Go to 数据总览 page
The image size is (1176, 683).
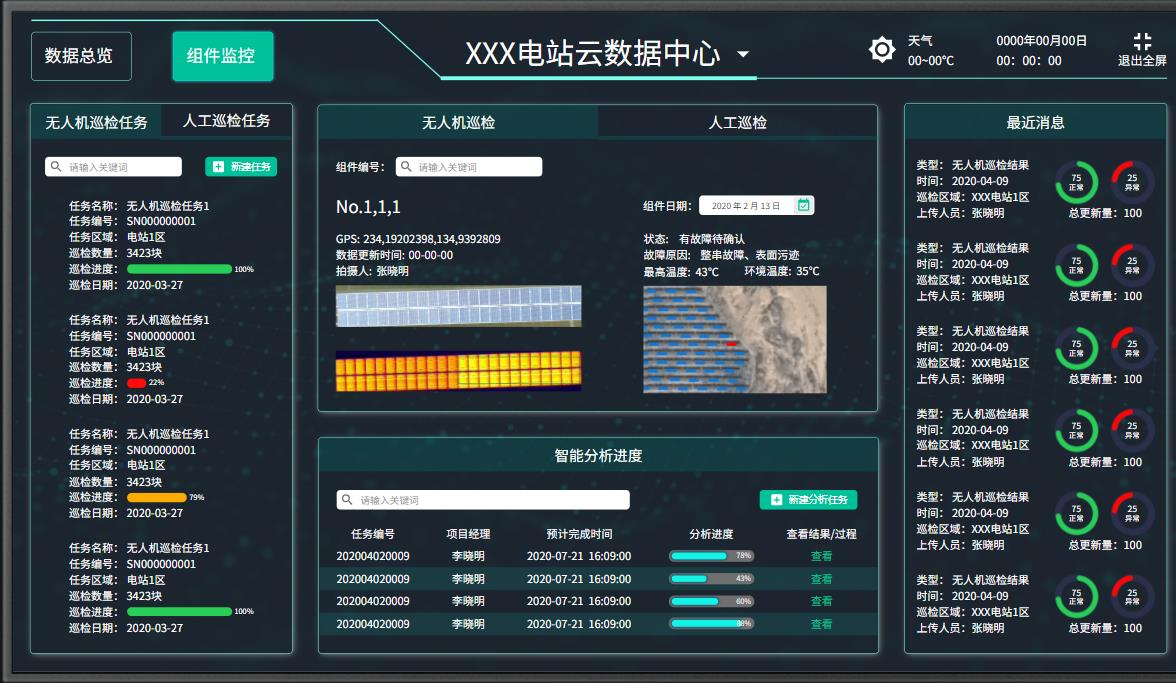coord(80,56)
